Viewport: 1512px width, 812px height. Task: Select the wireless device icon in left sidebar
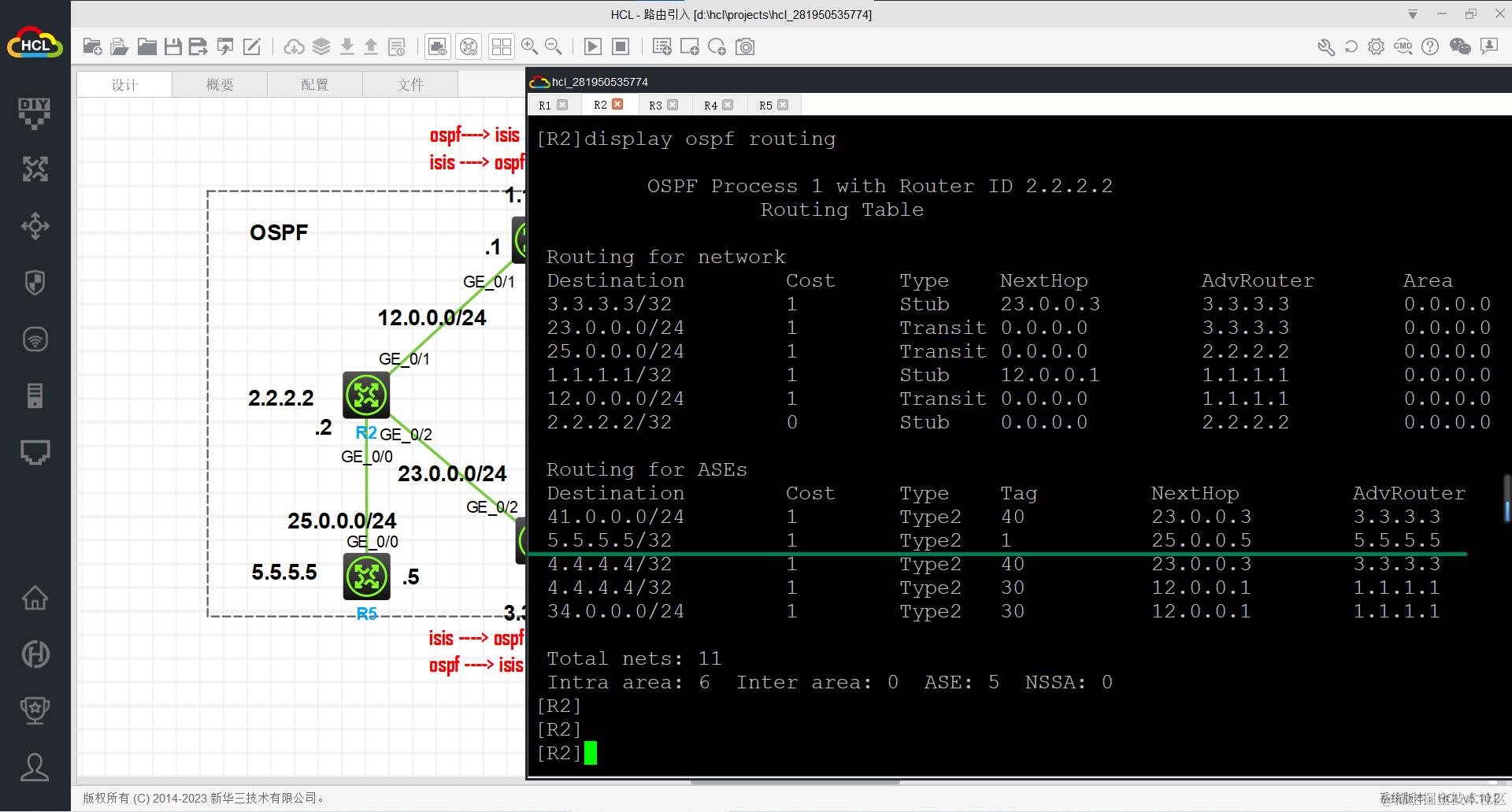[x=35, y=339]
